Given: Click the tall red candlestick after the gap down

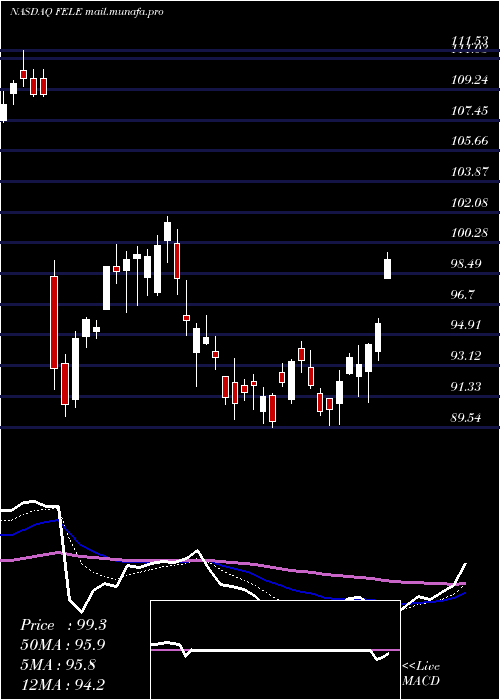Looking at the screenshot, I should pos(54,322).
